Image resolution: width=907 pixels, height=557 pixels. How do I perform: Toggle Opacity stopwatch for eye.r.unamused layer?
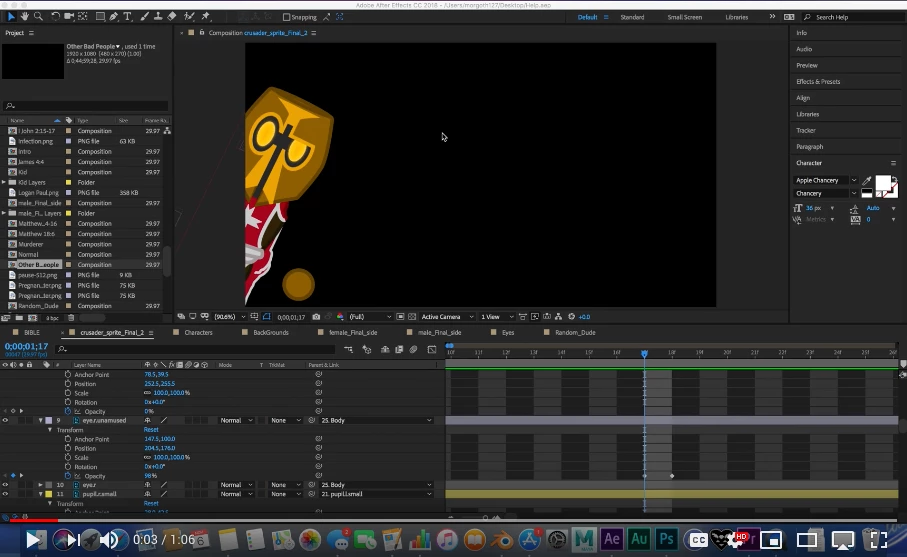coord(68,476)
